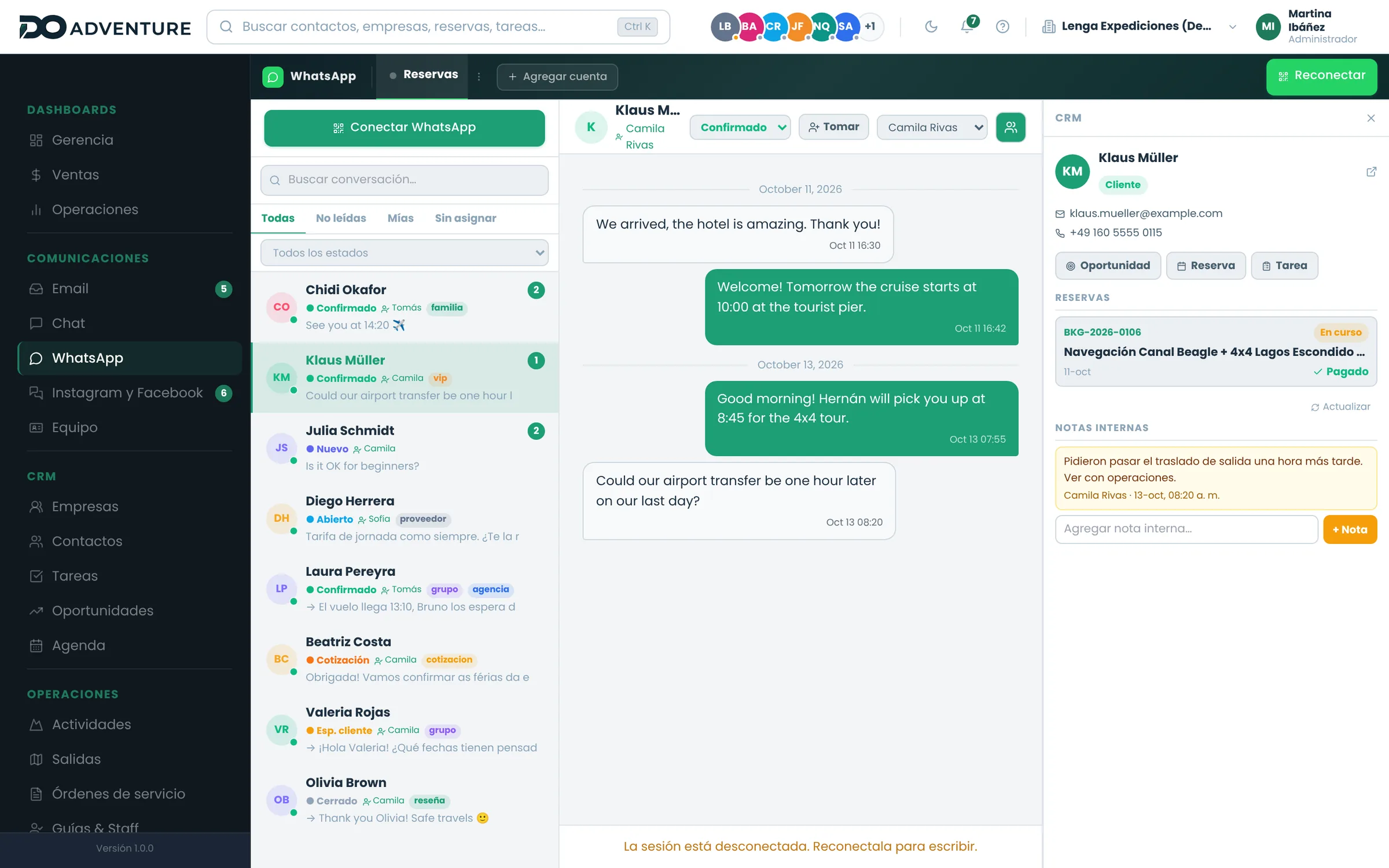This screenshot has width=1389, height=868.
Task: Focus the Agregar nota interna field
Action: (1186, 529)
